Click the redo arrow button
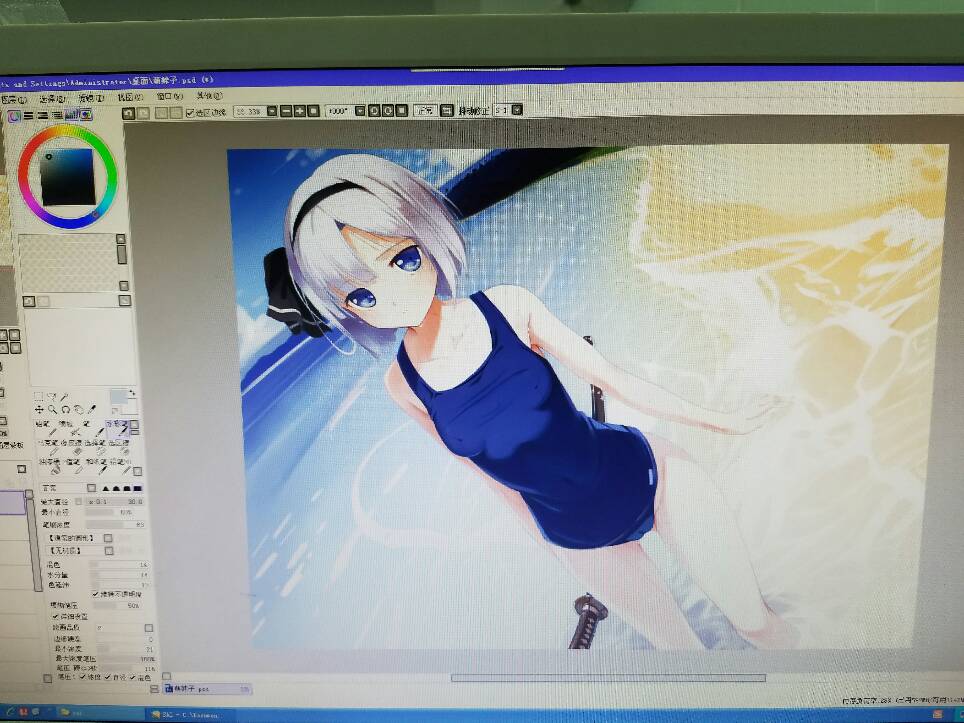964x723 pixels. pyautogui.click(x=143, y=113)
